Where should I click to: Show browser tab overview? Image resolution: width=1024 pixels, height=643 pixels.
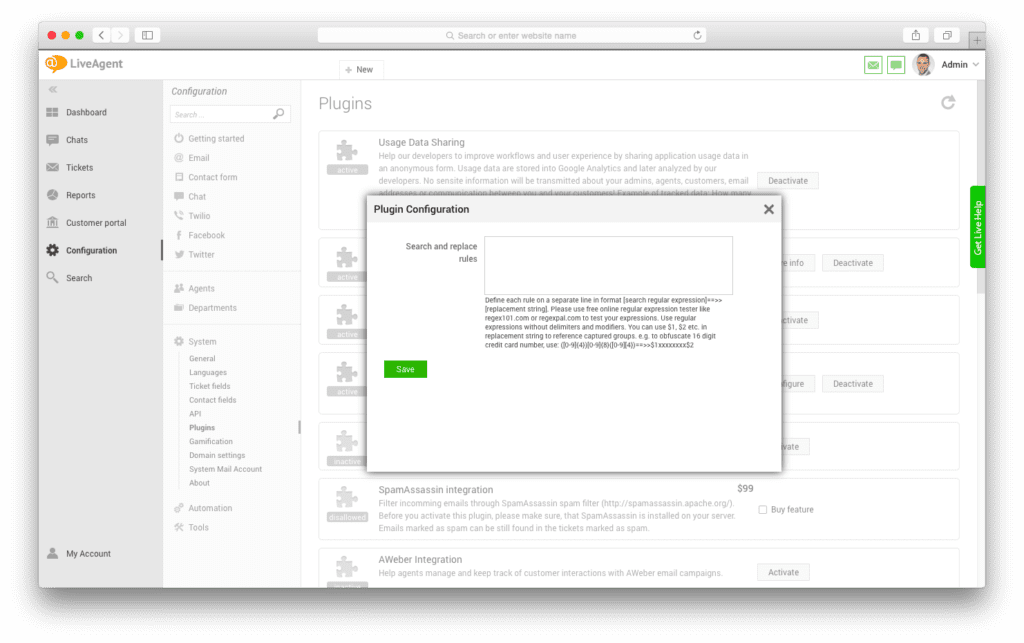tap(947, 35)
